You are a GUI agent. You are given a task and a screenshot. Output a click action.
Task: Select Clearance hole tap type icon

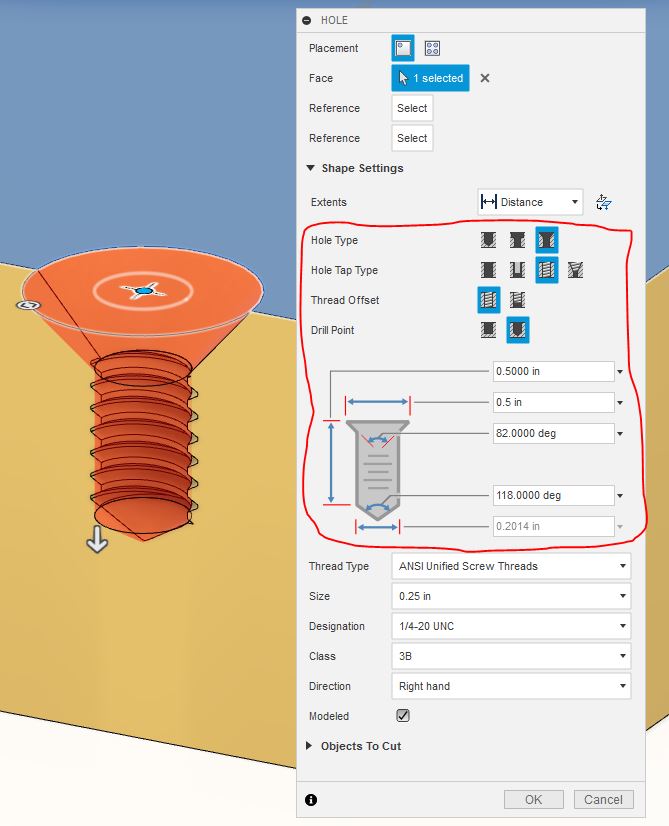click(517, 270)
